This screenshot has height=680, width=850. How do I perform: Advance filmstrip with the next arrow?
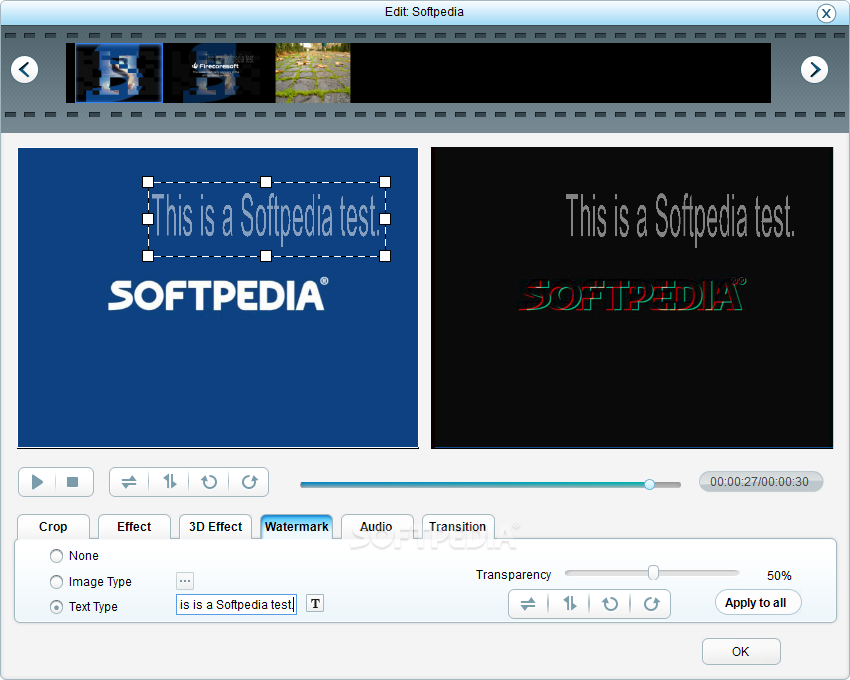coord(814,69)
